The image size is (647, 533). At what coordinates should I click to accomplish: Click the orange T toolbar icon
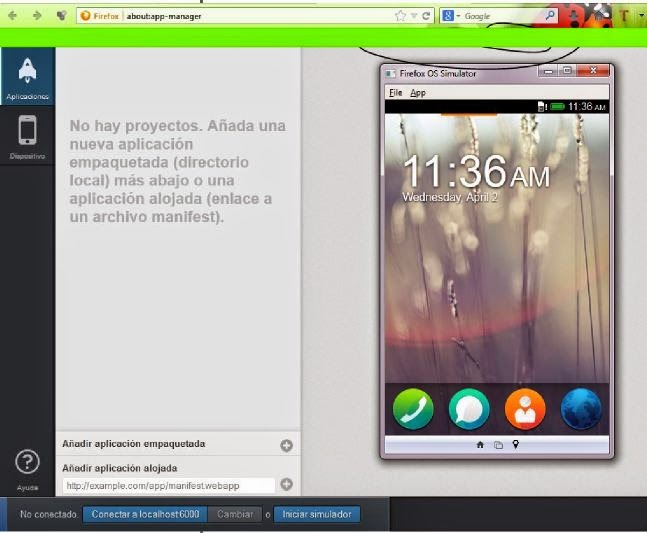[624, 16]
